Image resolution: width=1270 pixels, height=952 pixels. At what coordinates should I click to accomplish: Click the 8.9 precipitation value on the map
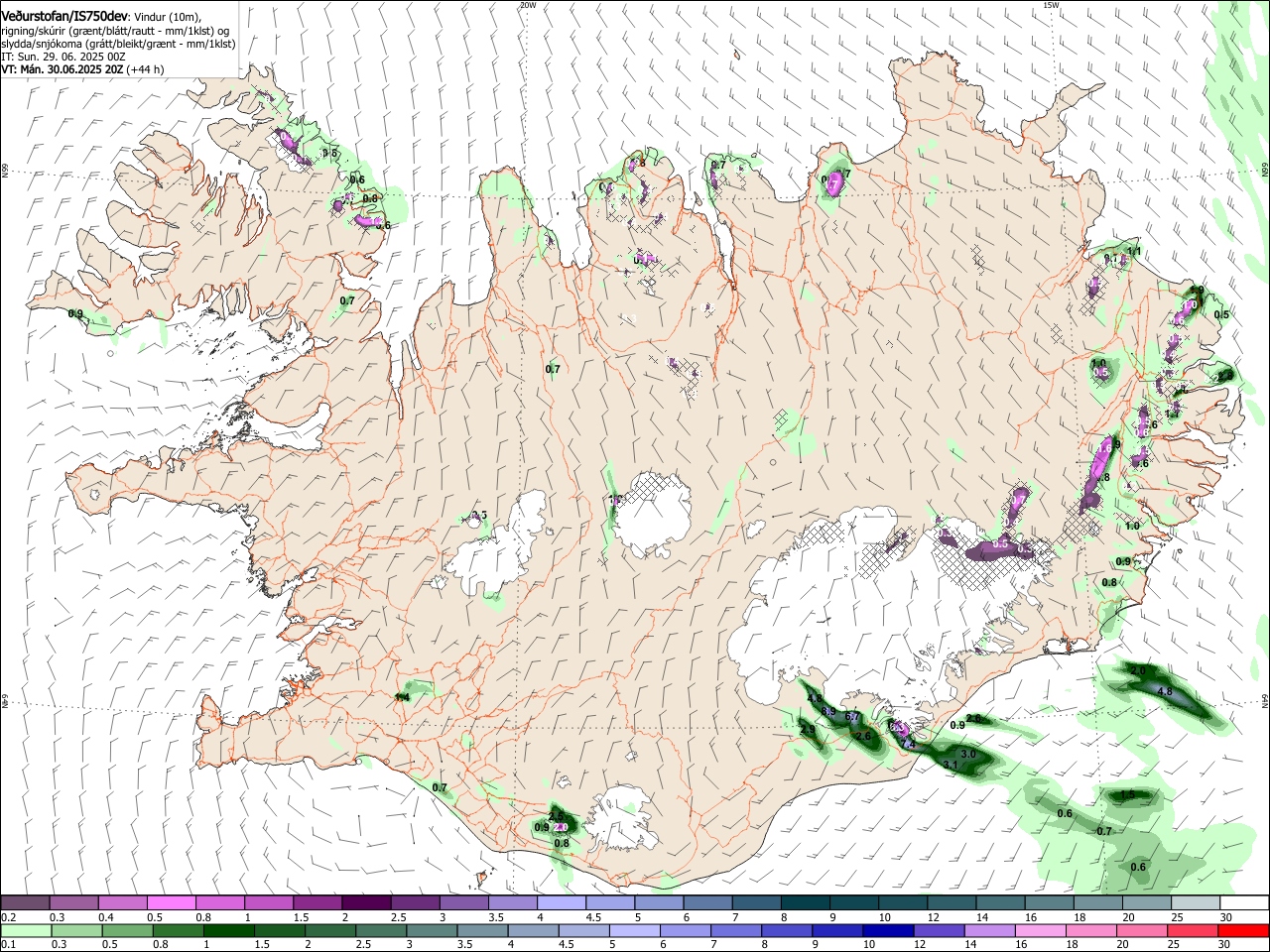coord(829,713)
